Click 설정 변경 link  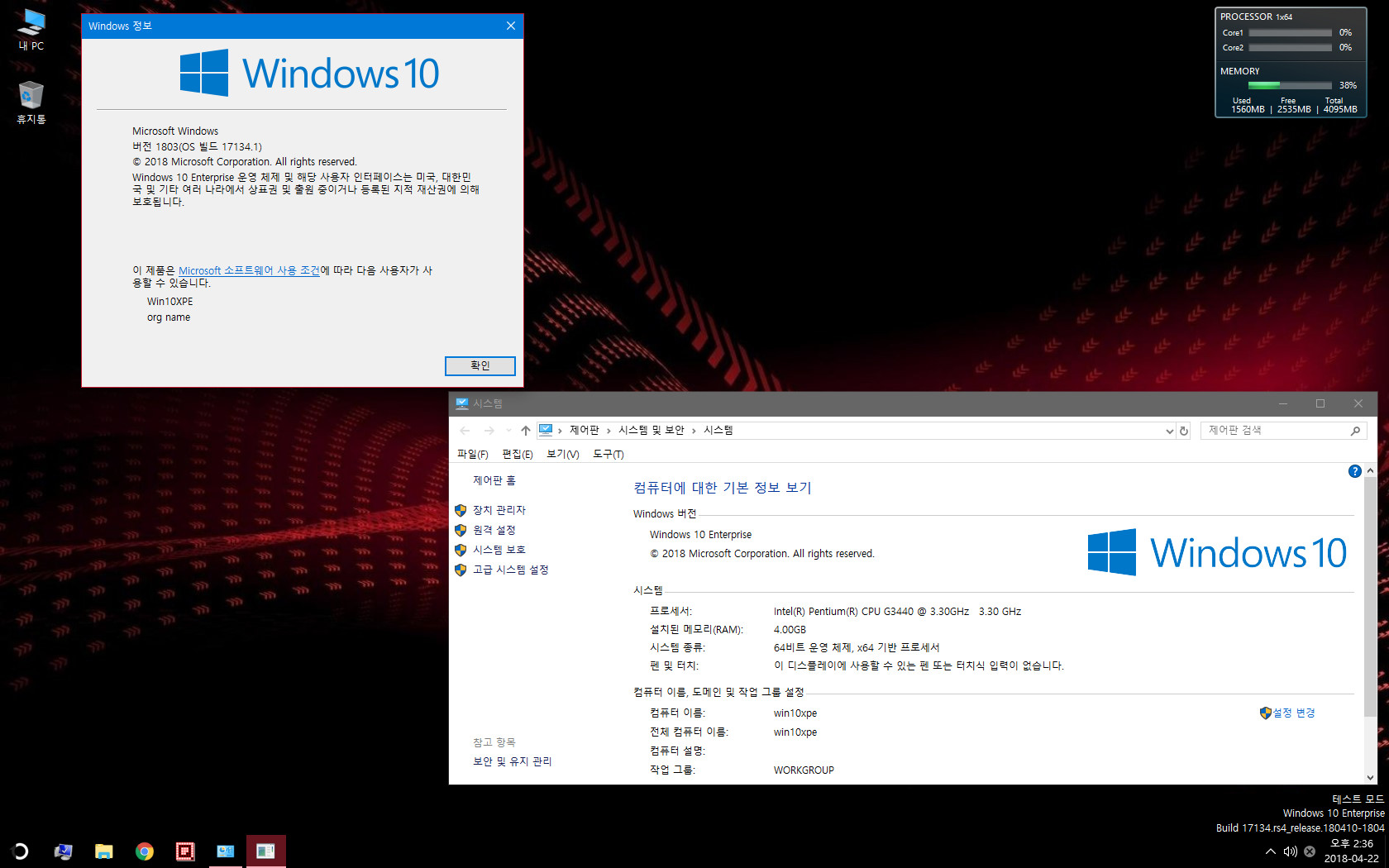[1294, 713]
